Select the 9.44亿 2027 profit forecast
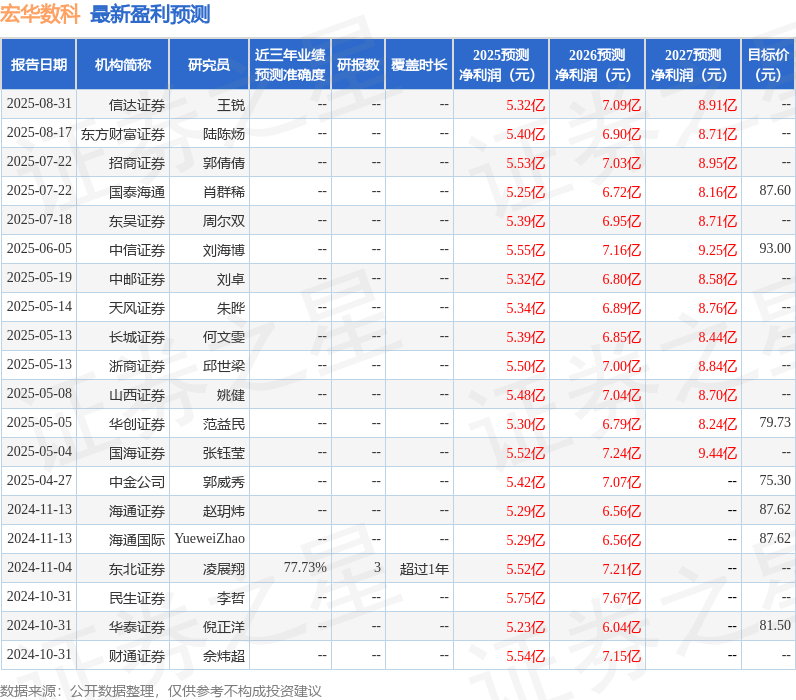 [x=717, y=453]
